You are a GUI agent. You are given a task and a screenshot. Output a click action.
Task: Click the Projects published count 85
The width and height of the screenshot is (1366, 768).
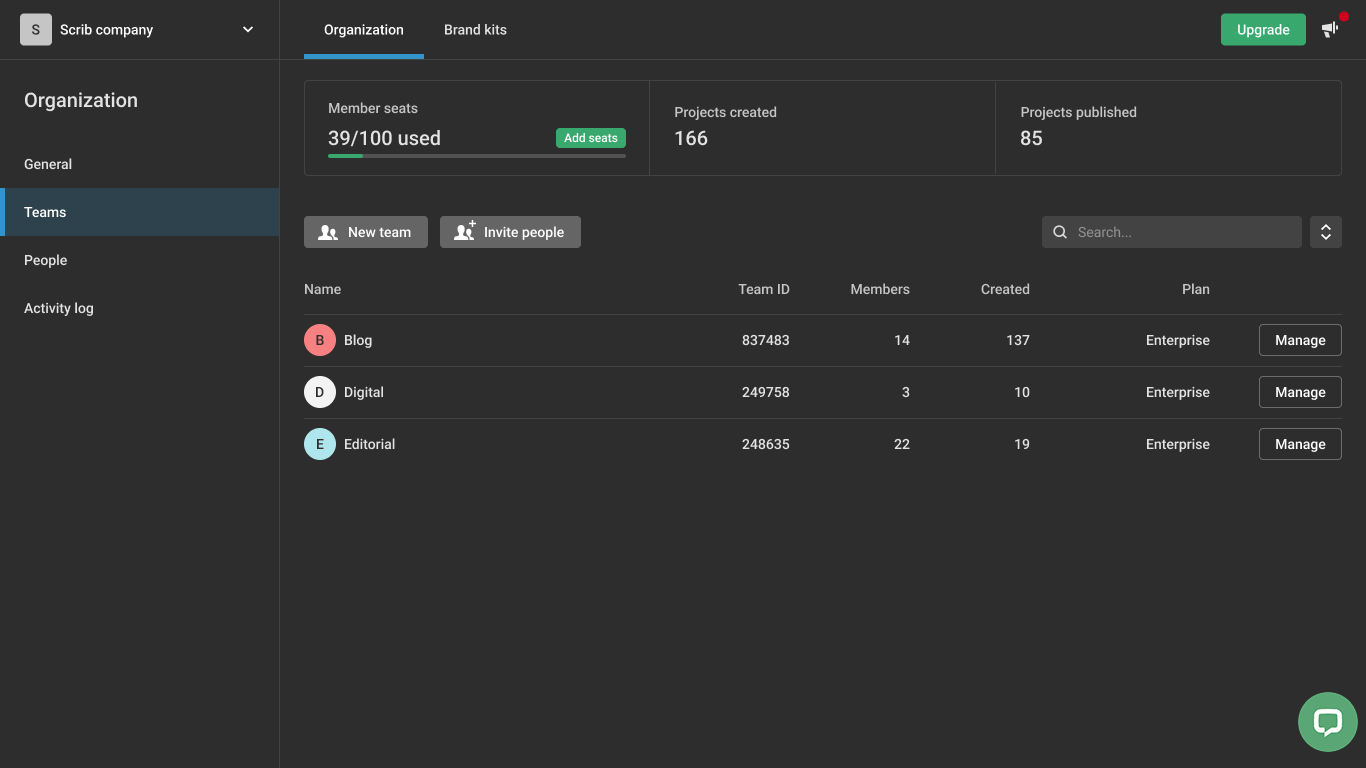click(x=1031, y=138)
